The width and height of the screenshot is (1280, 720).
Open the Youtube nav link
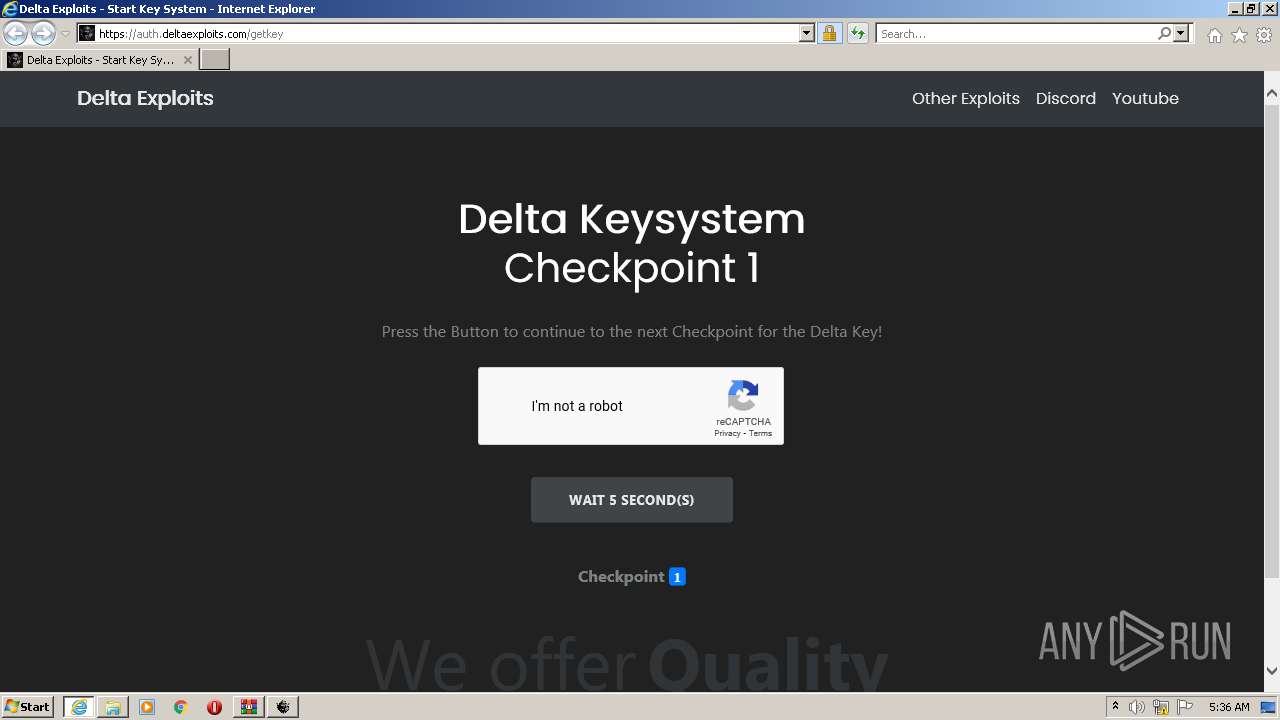tap(1145, 98)
